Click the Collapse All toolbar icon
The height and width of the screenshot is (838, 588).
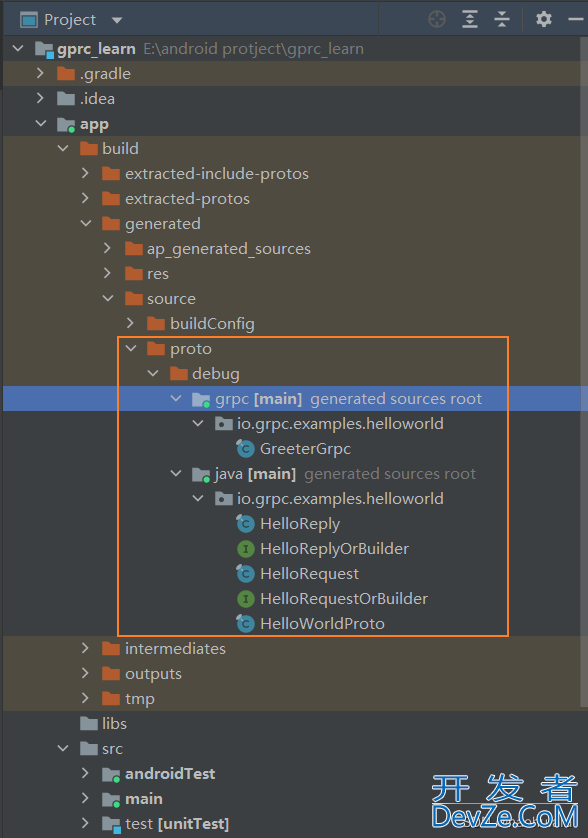pyautogui.click(x=501, y=19)
